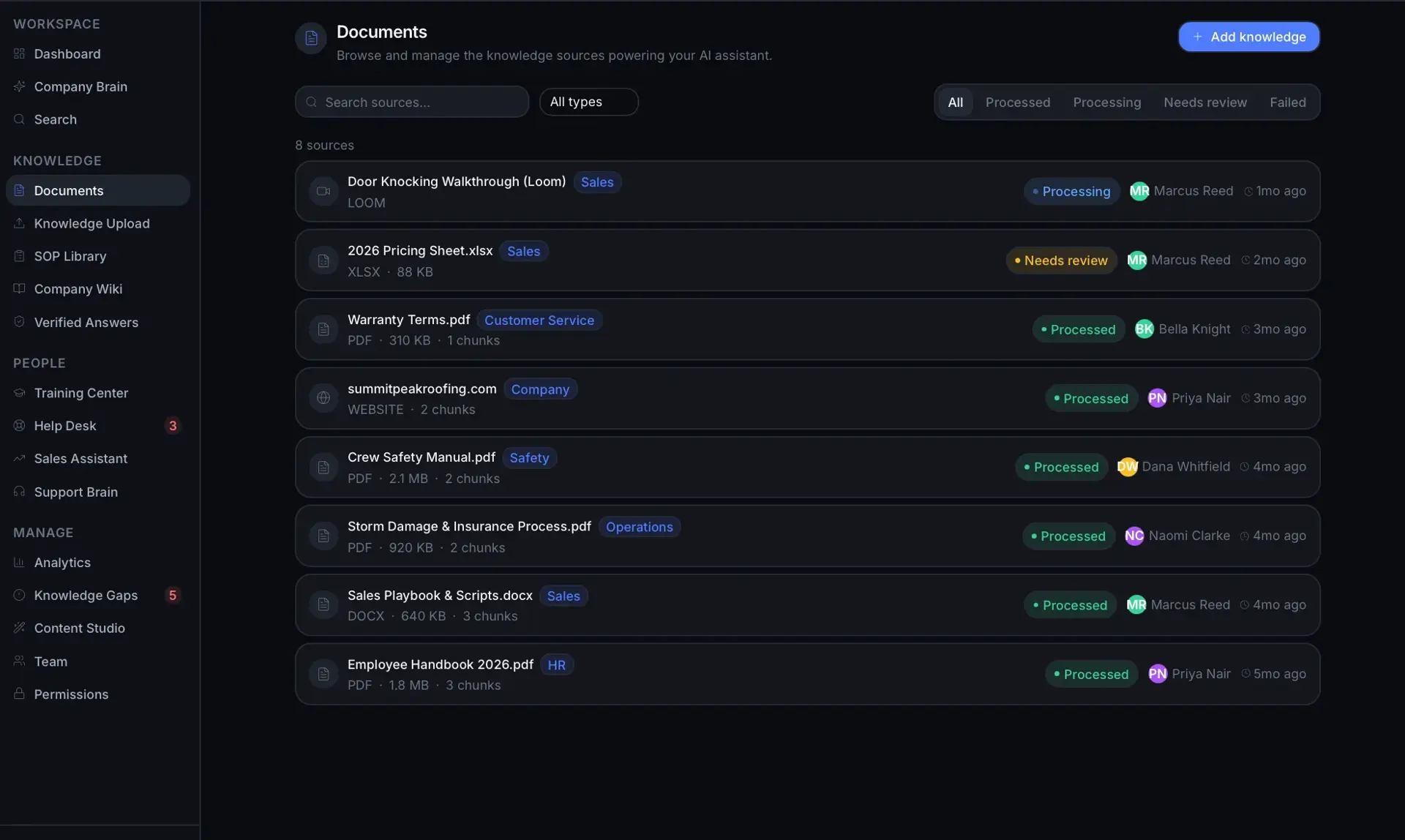
Task: Click the Processing status badge
Action: point(1071,191)
